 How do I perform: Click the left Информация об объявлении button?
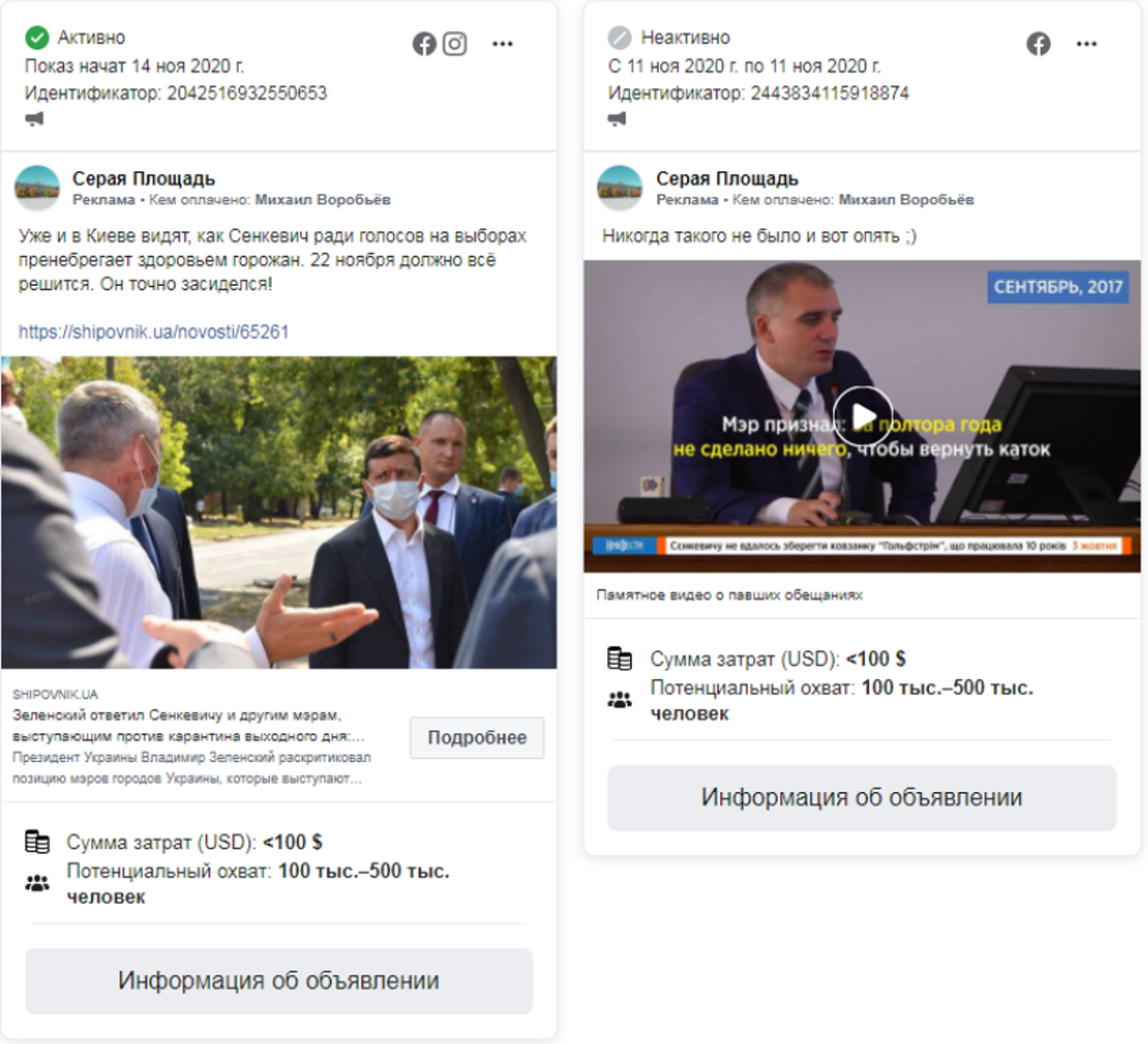tap(278, 981)
